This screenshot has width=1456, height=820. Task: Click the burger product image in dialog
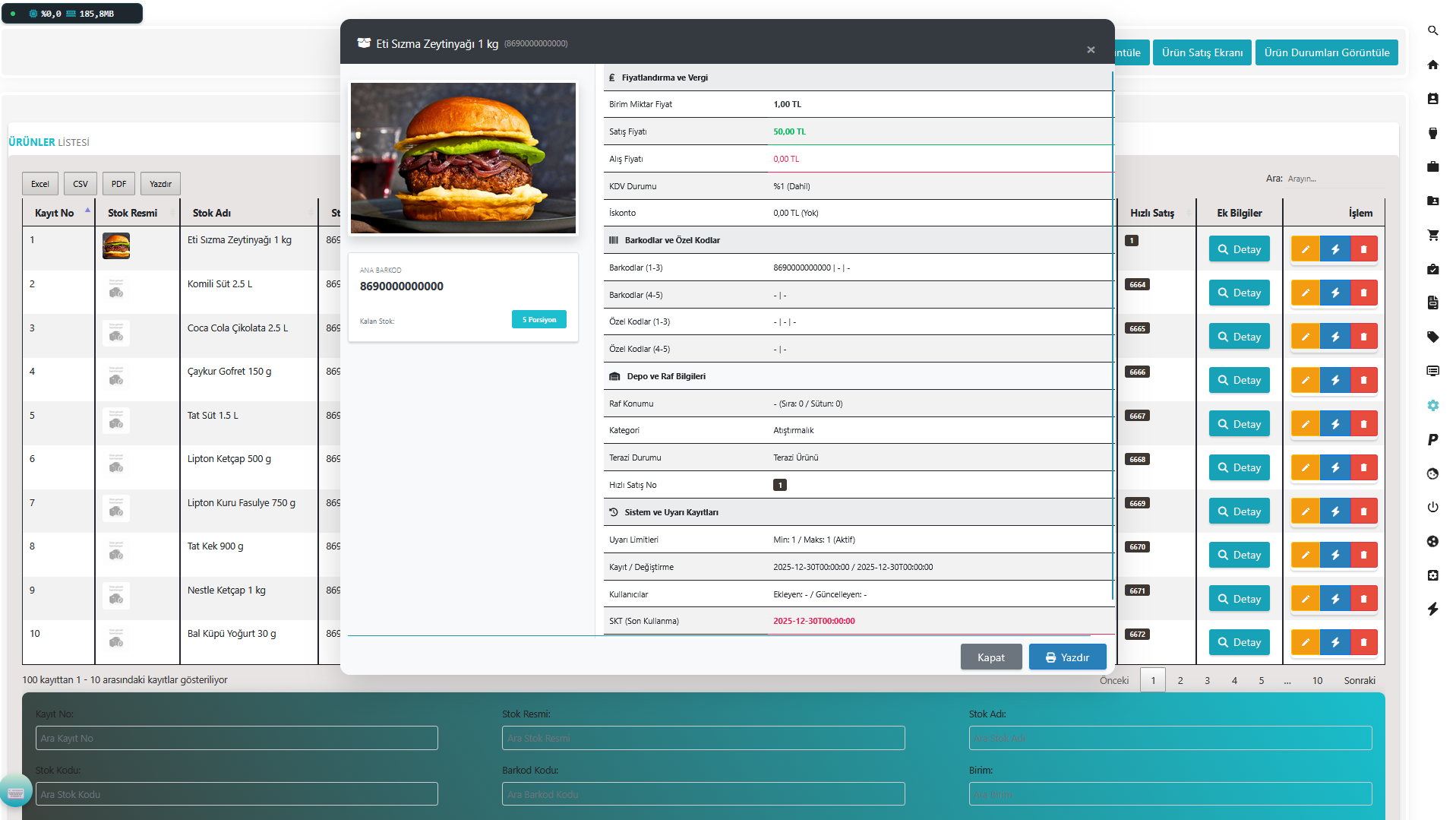(463, 157)
